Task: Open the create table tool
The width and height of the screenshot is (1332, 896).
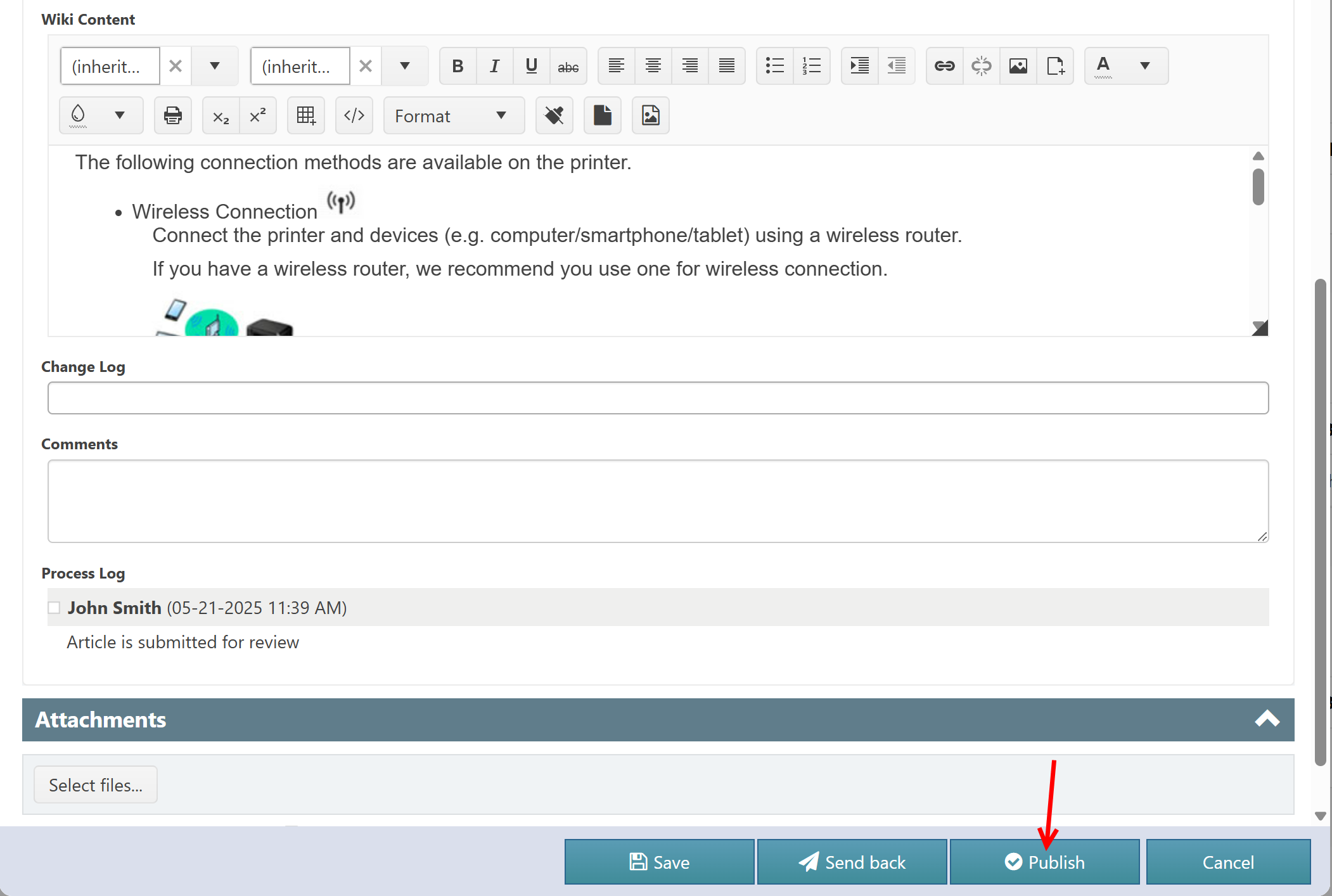Action: [305, 115]
